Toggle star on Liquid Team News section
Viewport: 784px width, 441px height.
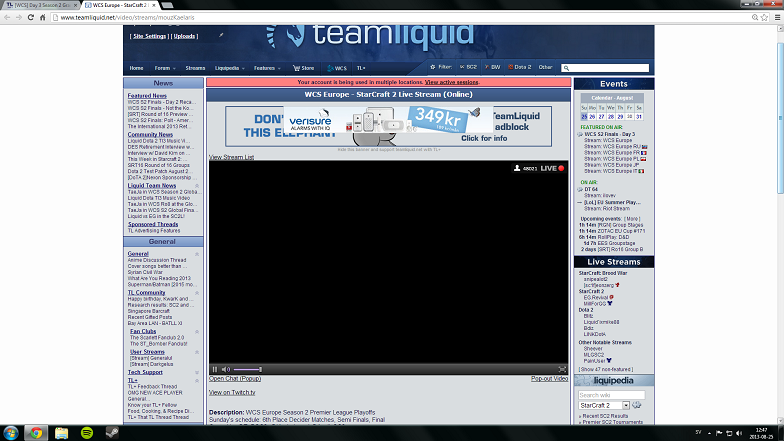[x=197, y=186]
